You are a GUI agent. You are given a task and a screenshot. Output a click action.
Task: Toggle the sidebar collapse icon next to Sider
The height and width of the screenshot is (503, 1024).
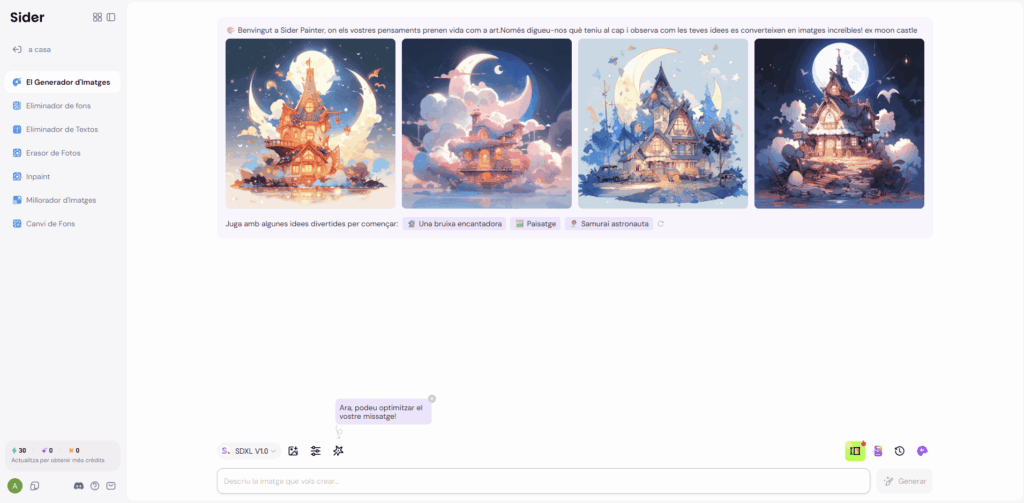point(111,18)
